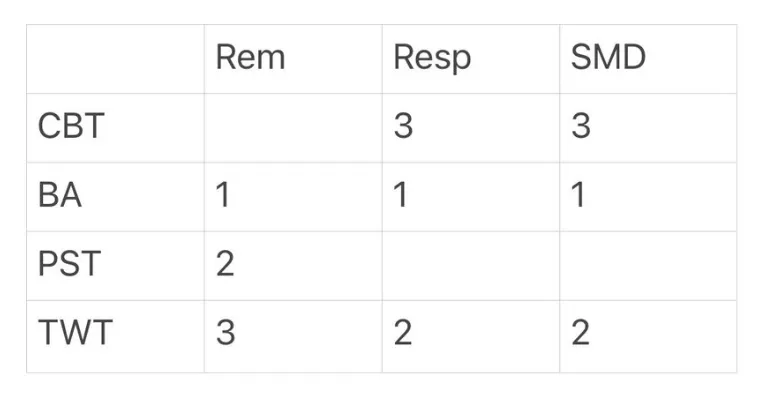Select the SMD value 1 in BA row
The image size is (766, 406).
click(647, 196)
